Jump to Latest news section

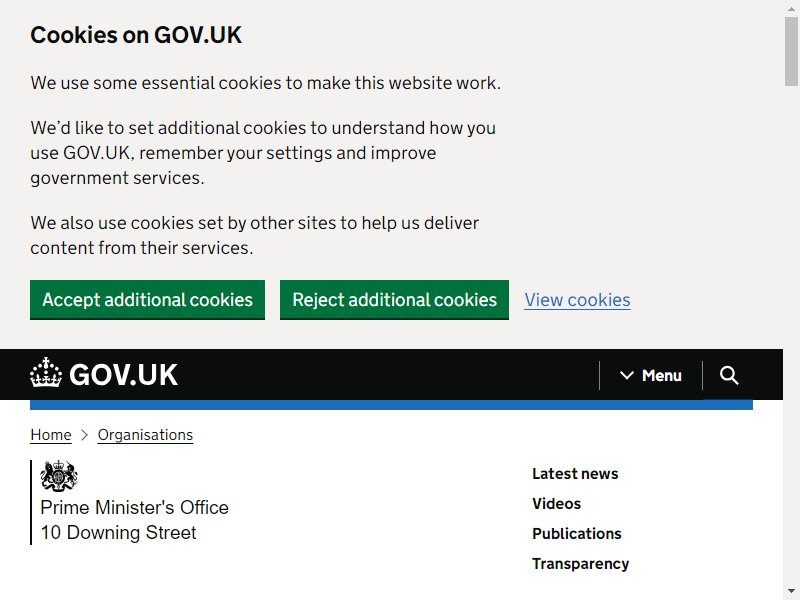(x=575, y=473)
